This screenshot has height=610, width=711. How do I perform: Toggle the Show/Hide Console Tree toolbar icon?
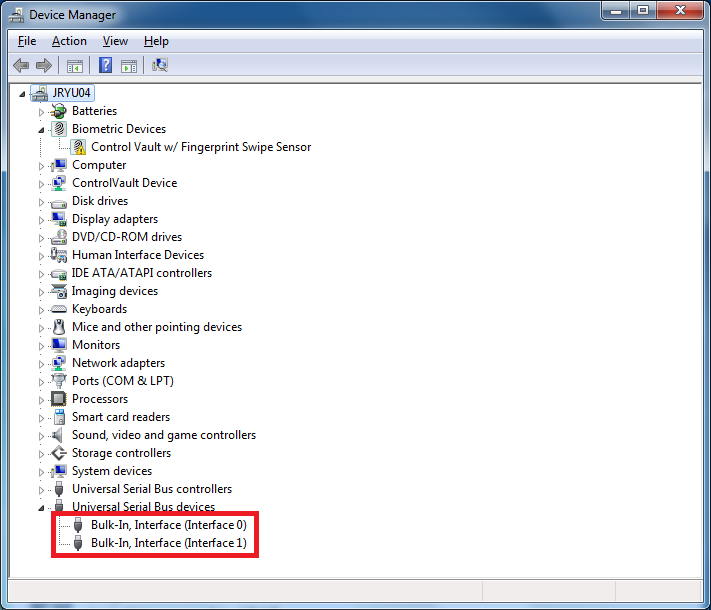tap(75, 66)
